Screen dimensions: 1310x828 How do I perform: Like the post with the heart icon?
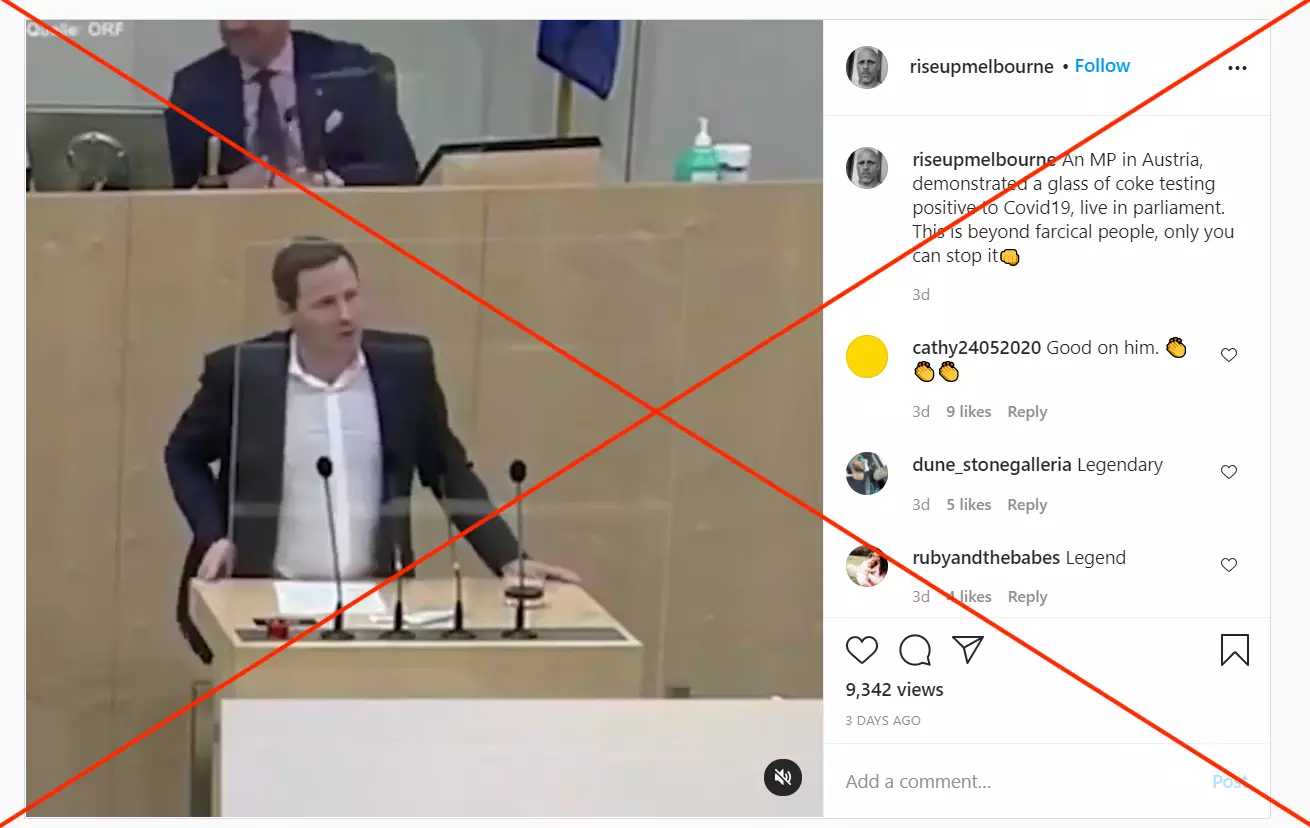click(862, 650)
